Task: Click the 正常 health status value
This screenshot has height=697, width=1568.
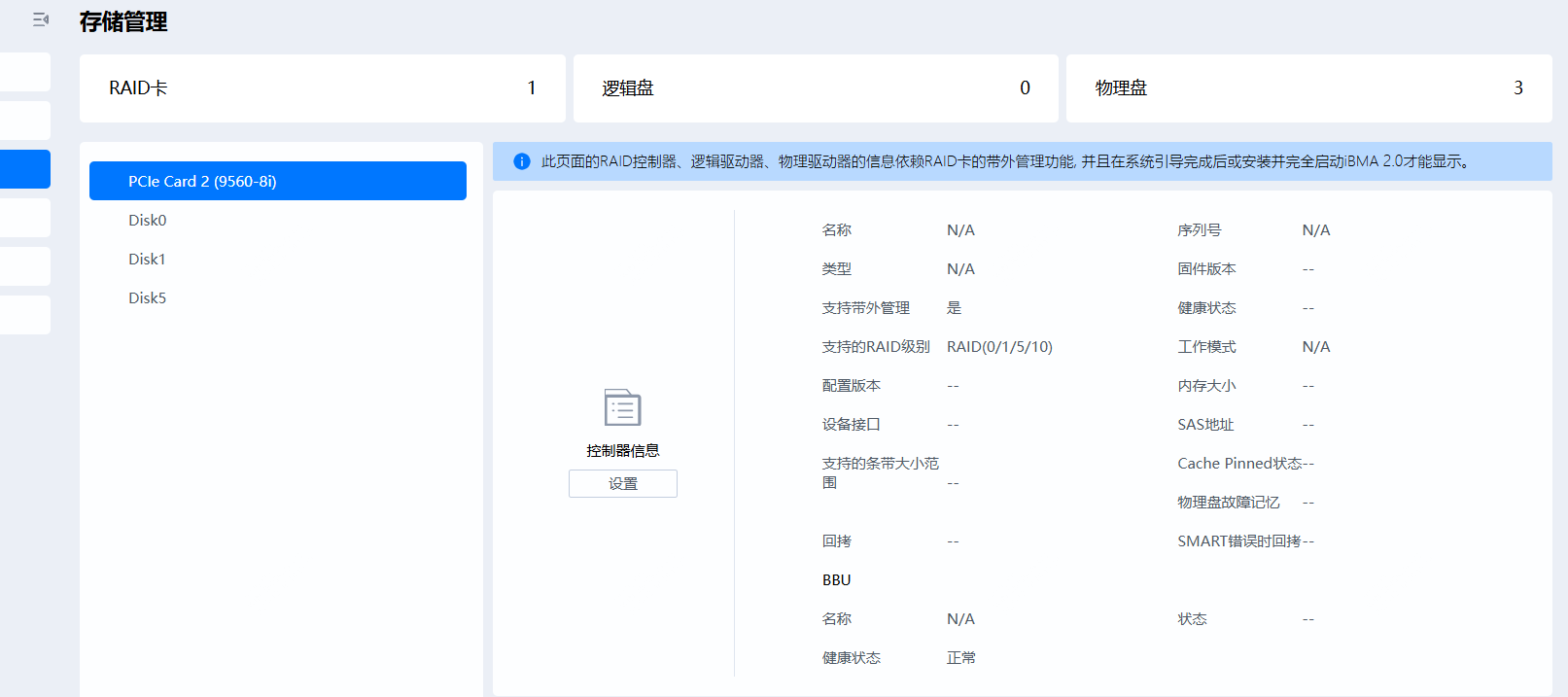Action: pos(961,658)
